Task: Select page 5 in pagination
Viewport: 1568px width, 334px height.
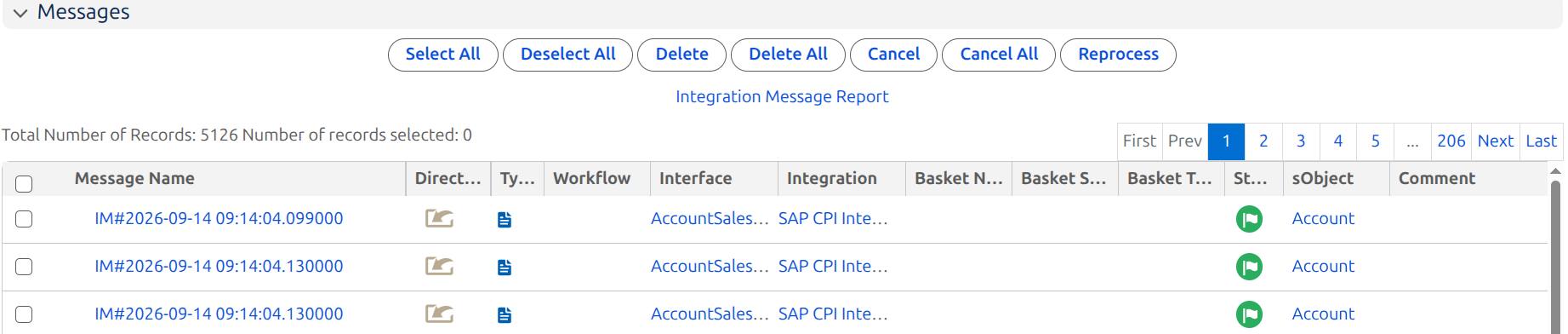Action: (1376, 141)
